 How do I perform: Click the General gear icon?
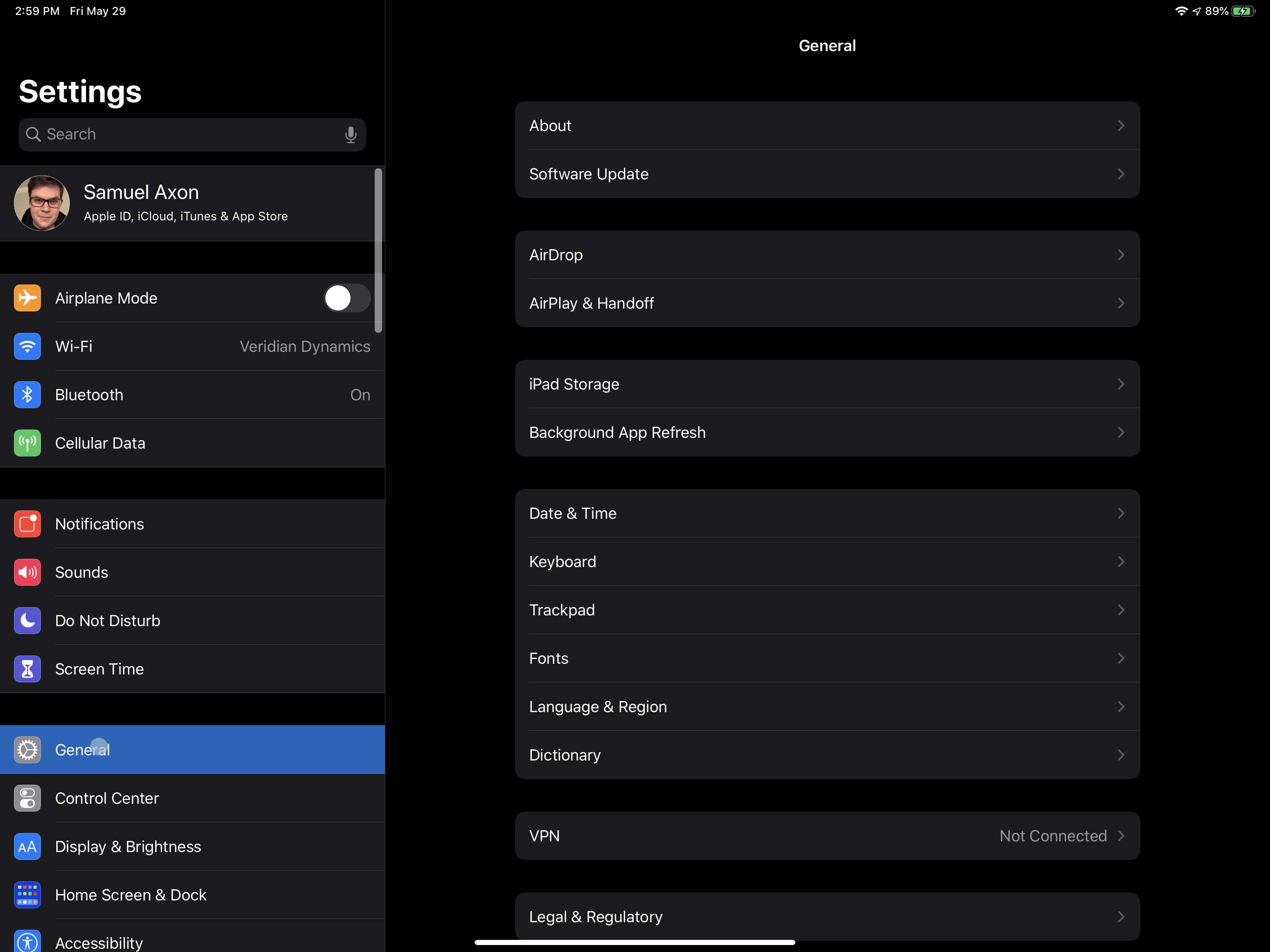(x=27, y=749)
